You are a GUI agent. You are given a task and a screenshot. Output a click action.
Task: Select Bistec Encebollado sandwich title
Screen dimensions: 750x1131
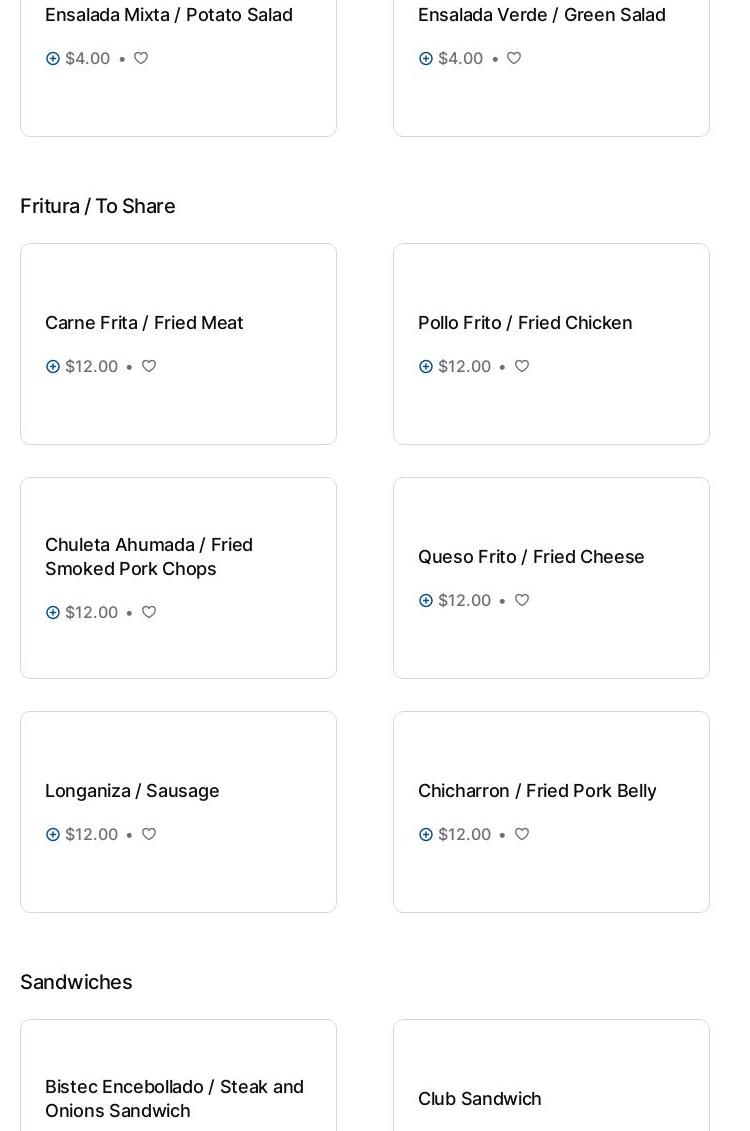(174, 1099)
